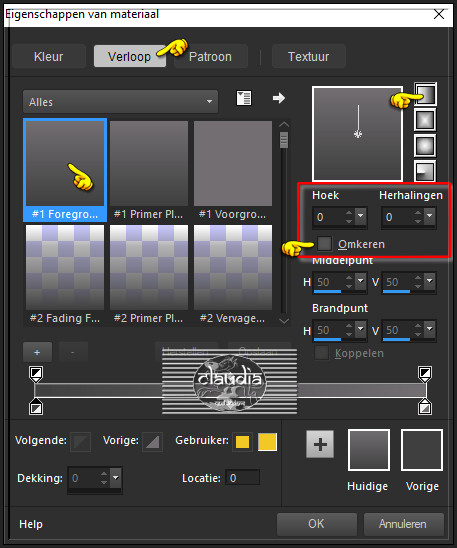Click the white arrow icon beside category list
This screenshot has height=548, width=457.
click(x=278, y=98)
